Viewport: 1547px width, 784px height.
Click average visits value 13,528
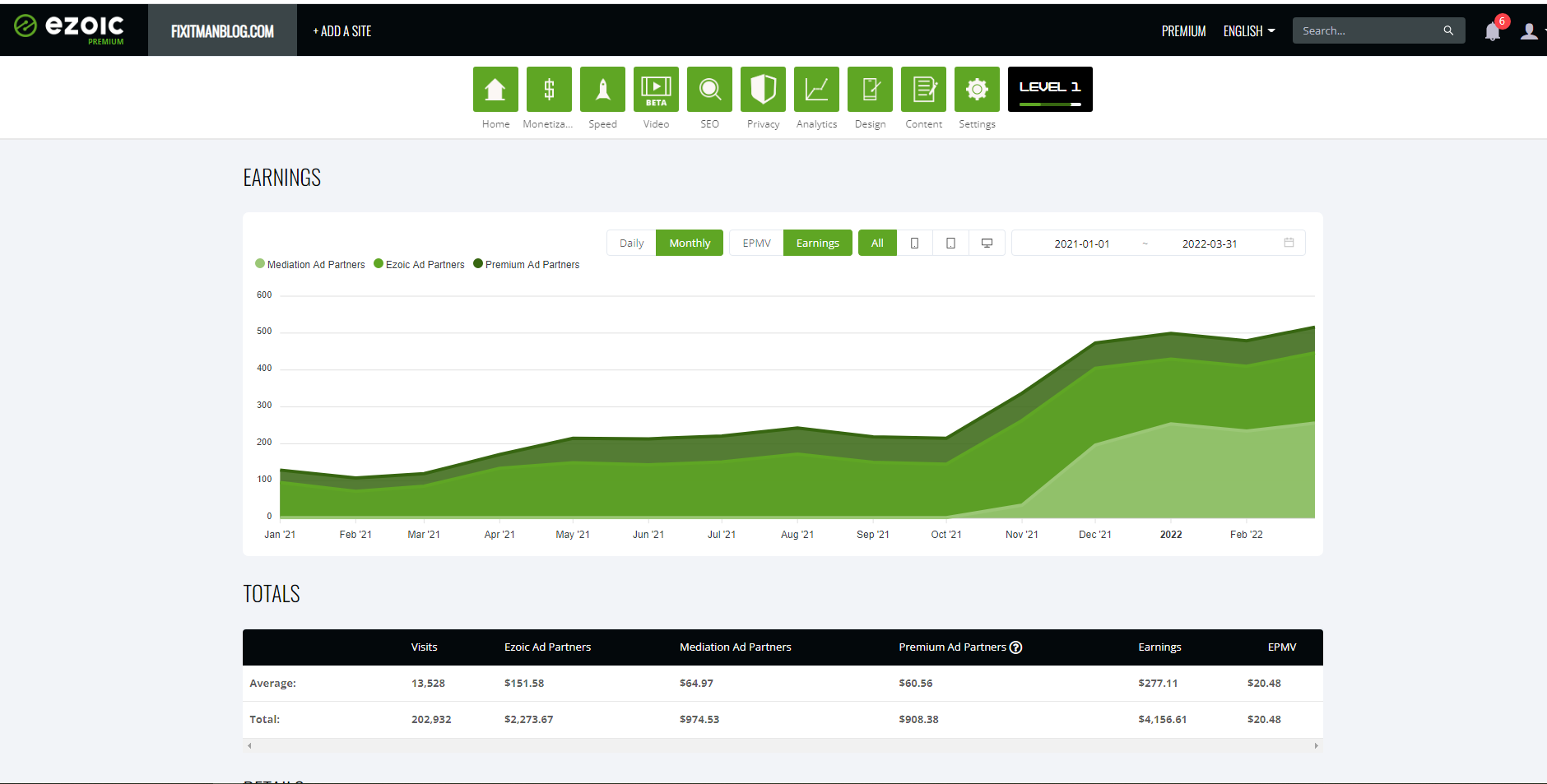point(428,684)
